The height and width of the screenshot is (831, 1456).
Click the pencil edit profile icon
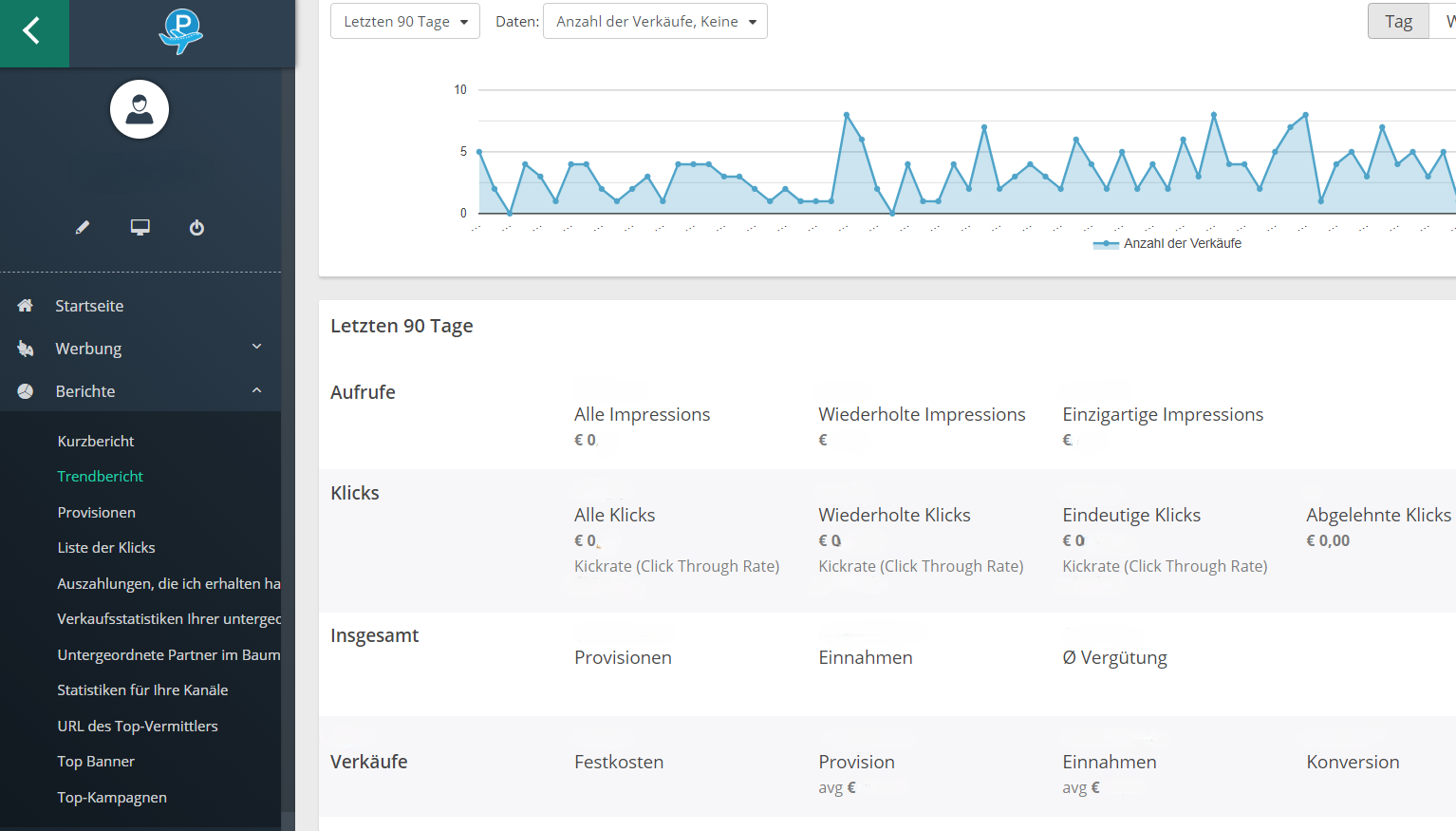(83, 227)
